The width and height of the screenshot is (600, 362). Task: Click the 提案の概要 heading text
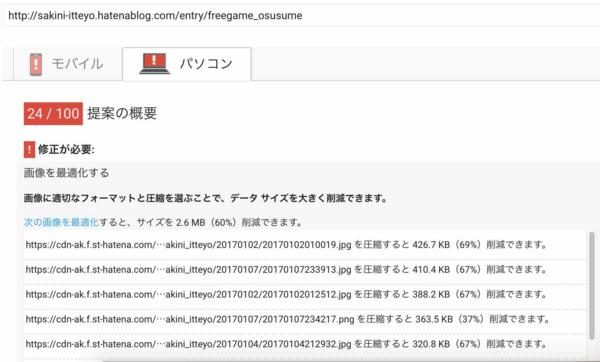[x=122, y=114]
